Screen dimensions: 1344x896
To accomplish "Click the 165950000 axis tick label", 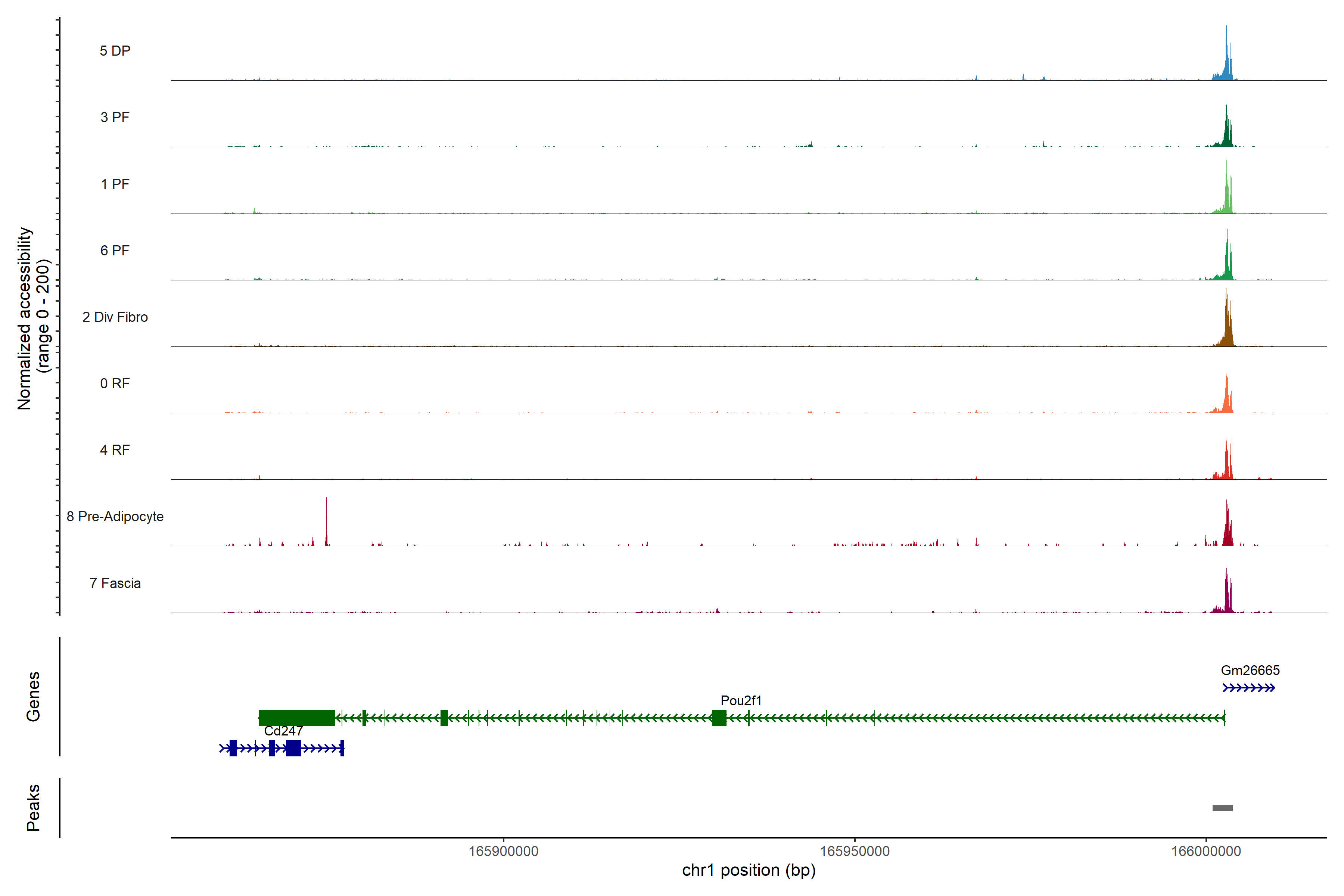I will tap(854, 852).
